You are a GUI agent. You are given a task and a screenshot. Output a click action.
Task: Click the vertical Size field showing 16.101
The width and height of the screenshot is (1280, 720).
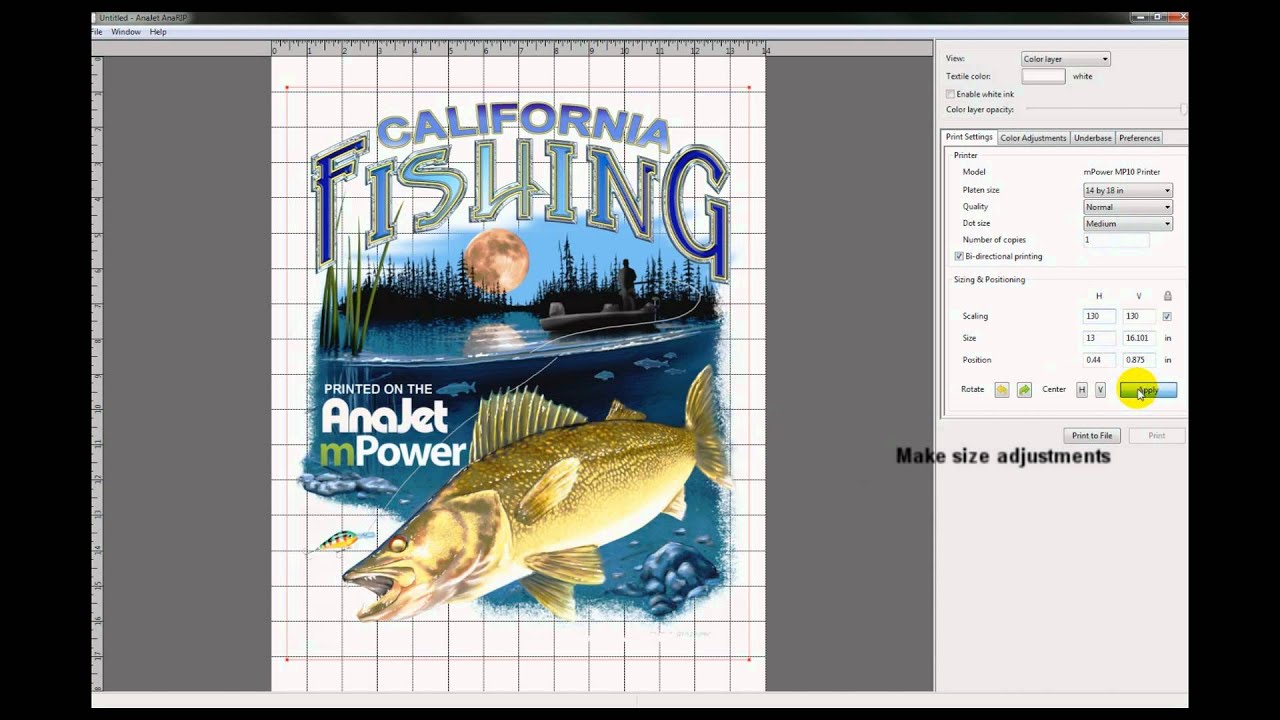(x=1139, y=338)
